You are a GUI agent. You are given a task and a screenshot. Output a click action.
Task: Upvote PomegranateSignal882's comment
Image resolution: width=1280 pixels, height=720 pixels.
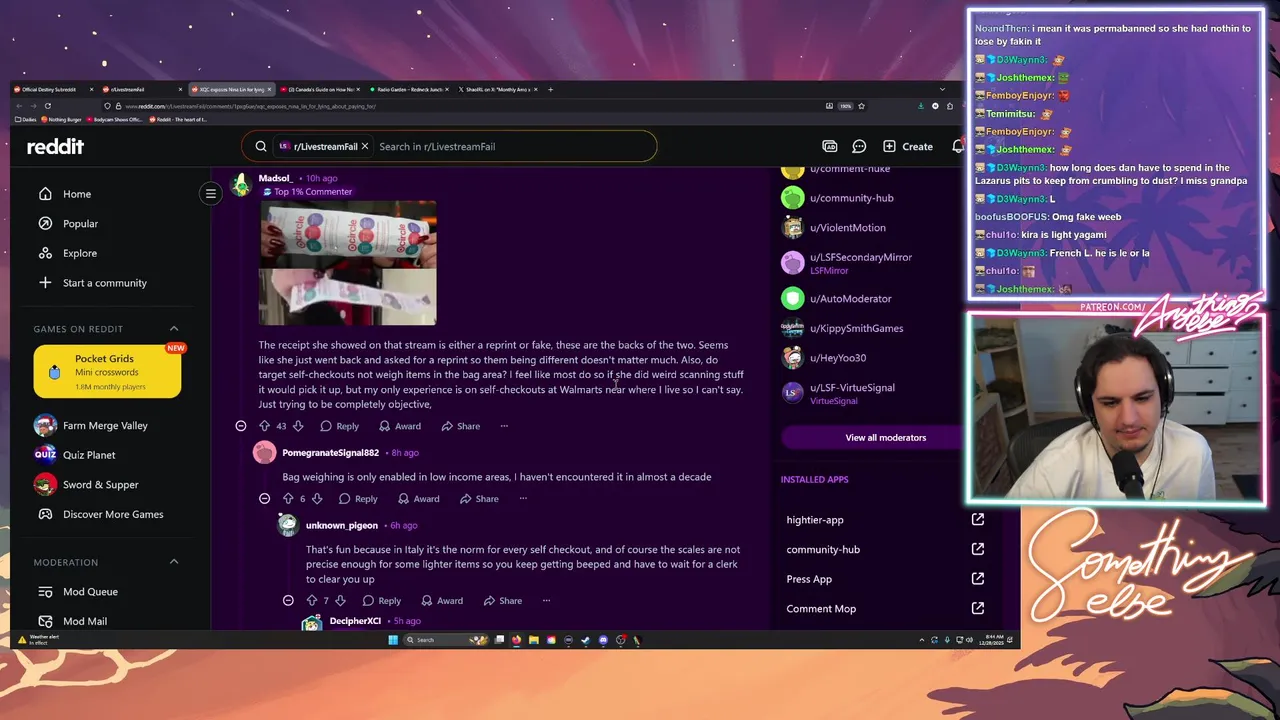pos(288,499)
